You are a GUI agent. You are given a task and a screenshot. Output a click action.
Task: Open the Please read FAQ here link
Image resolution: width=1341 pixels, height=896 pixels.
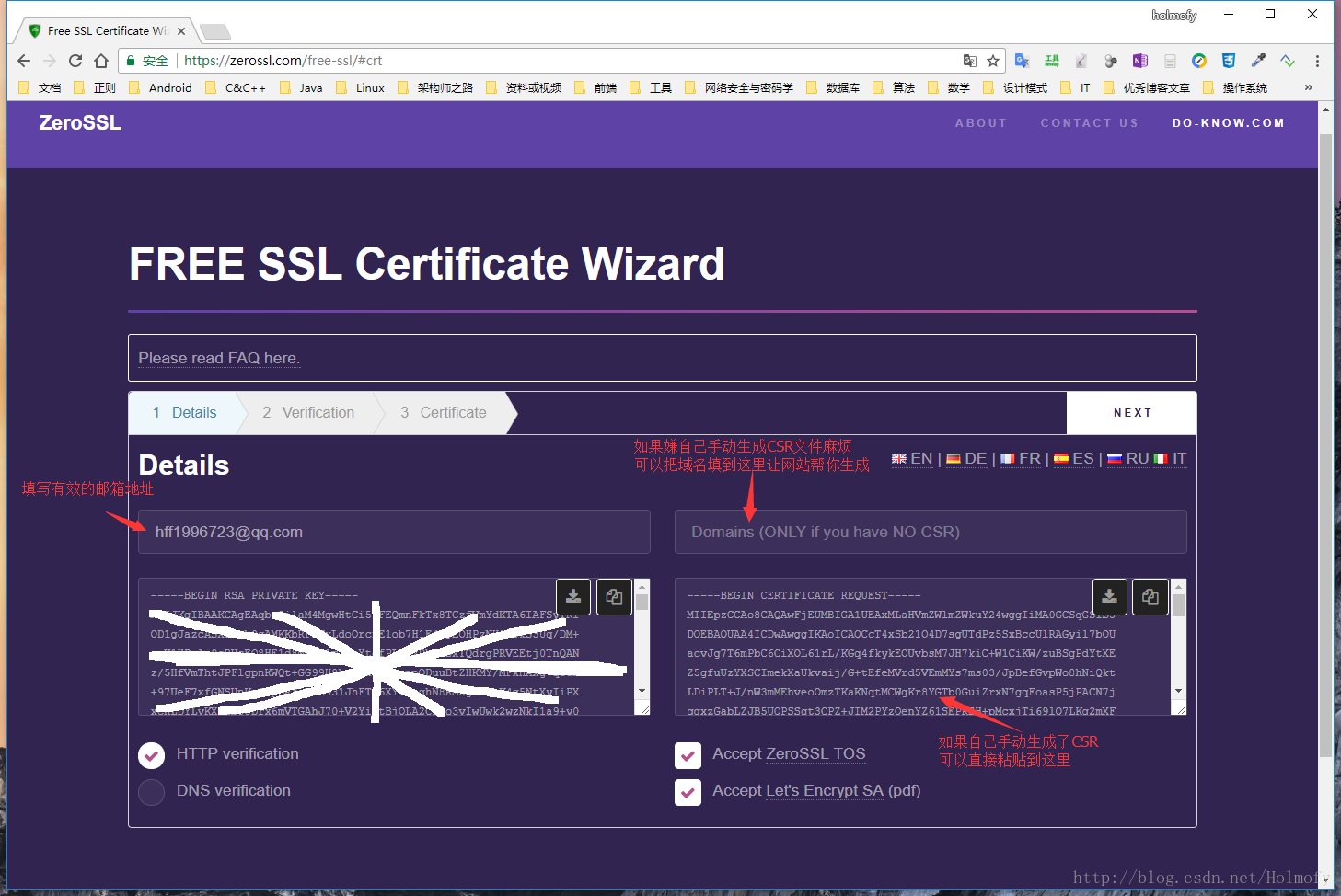219,358
